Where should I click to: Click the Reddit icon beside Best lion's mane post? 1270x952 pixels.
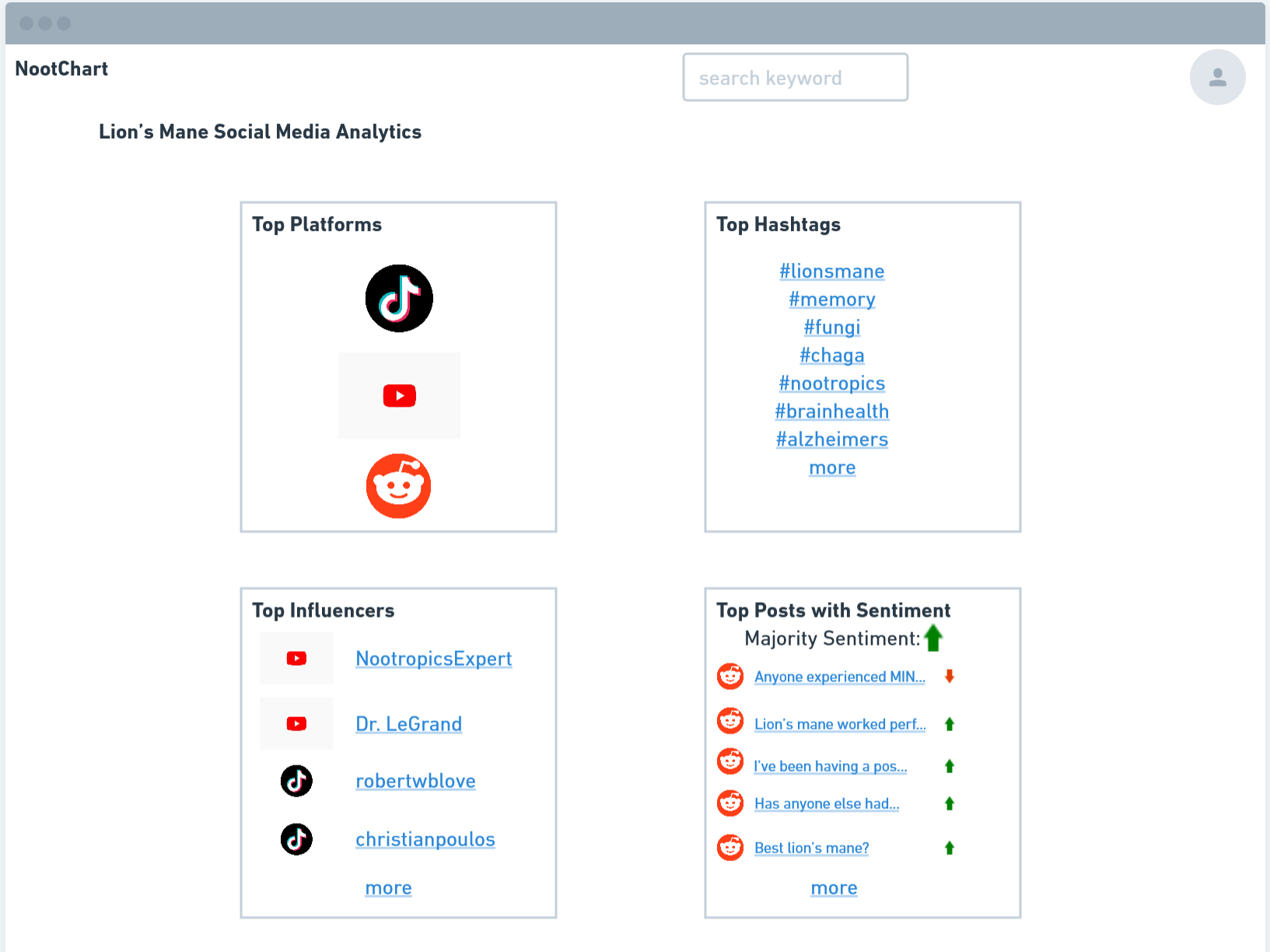[x=730, y=847]
